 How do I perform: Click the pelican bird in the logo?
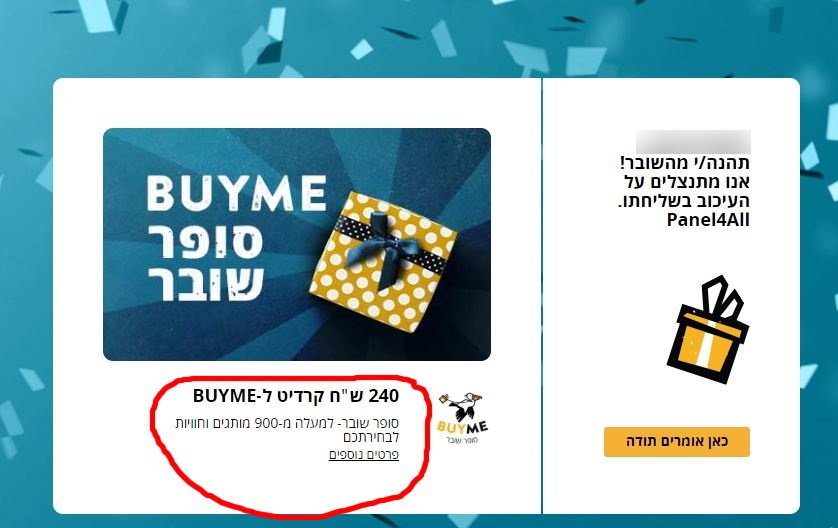(x=463, y=406)
